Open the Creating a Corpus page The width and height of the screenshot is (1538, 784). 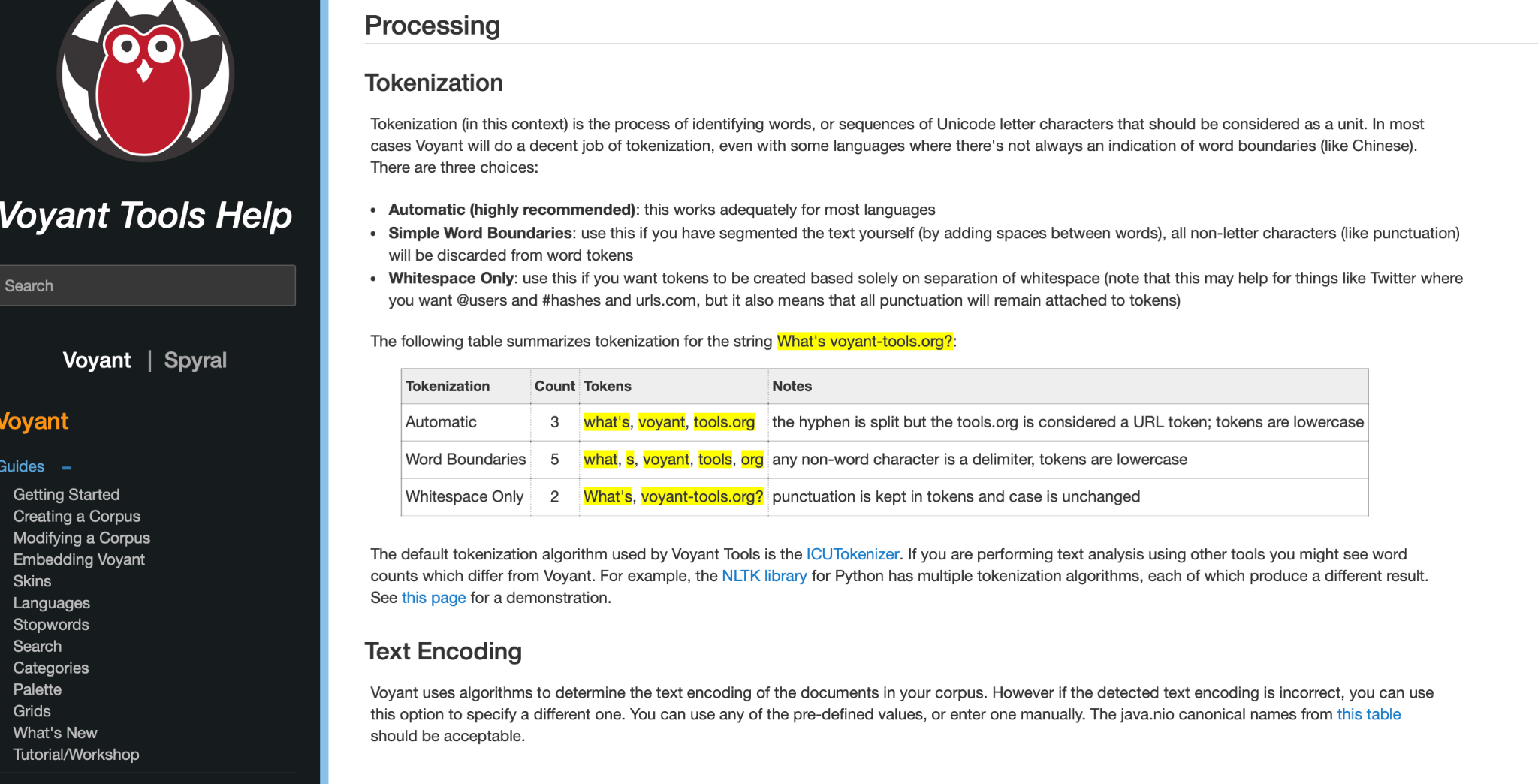pyautogui.click(x=76, y=516)
